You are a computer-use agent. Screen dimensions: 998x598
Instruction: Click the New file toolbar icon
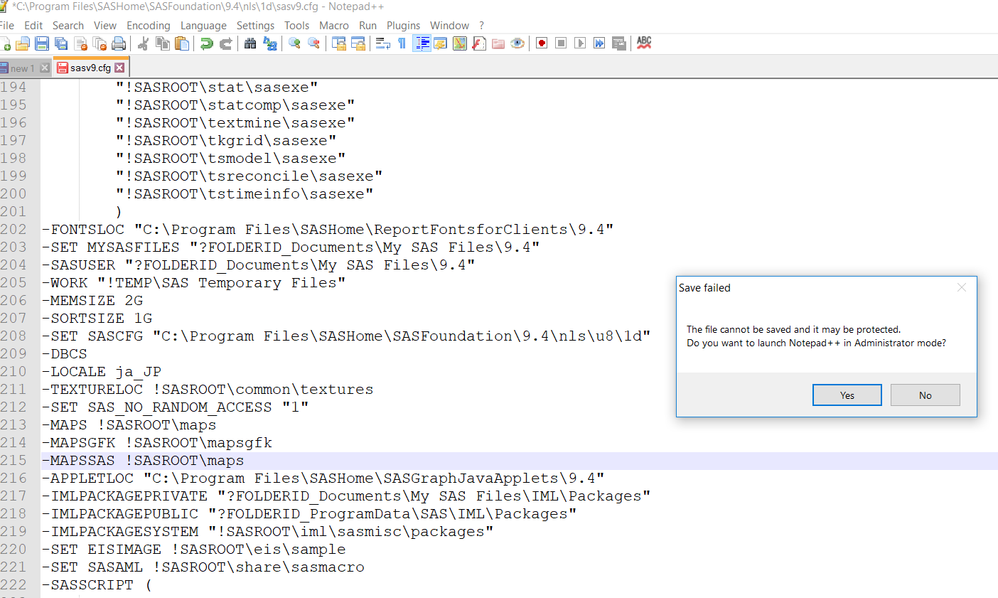click(x=5, y=43)
